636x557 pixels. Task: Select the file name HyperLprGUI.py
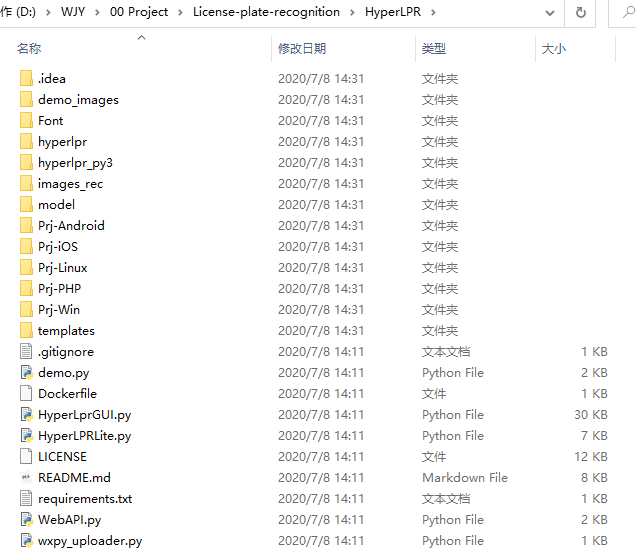tap(84, 415)
